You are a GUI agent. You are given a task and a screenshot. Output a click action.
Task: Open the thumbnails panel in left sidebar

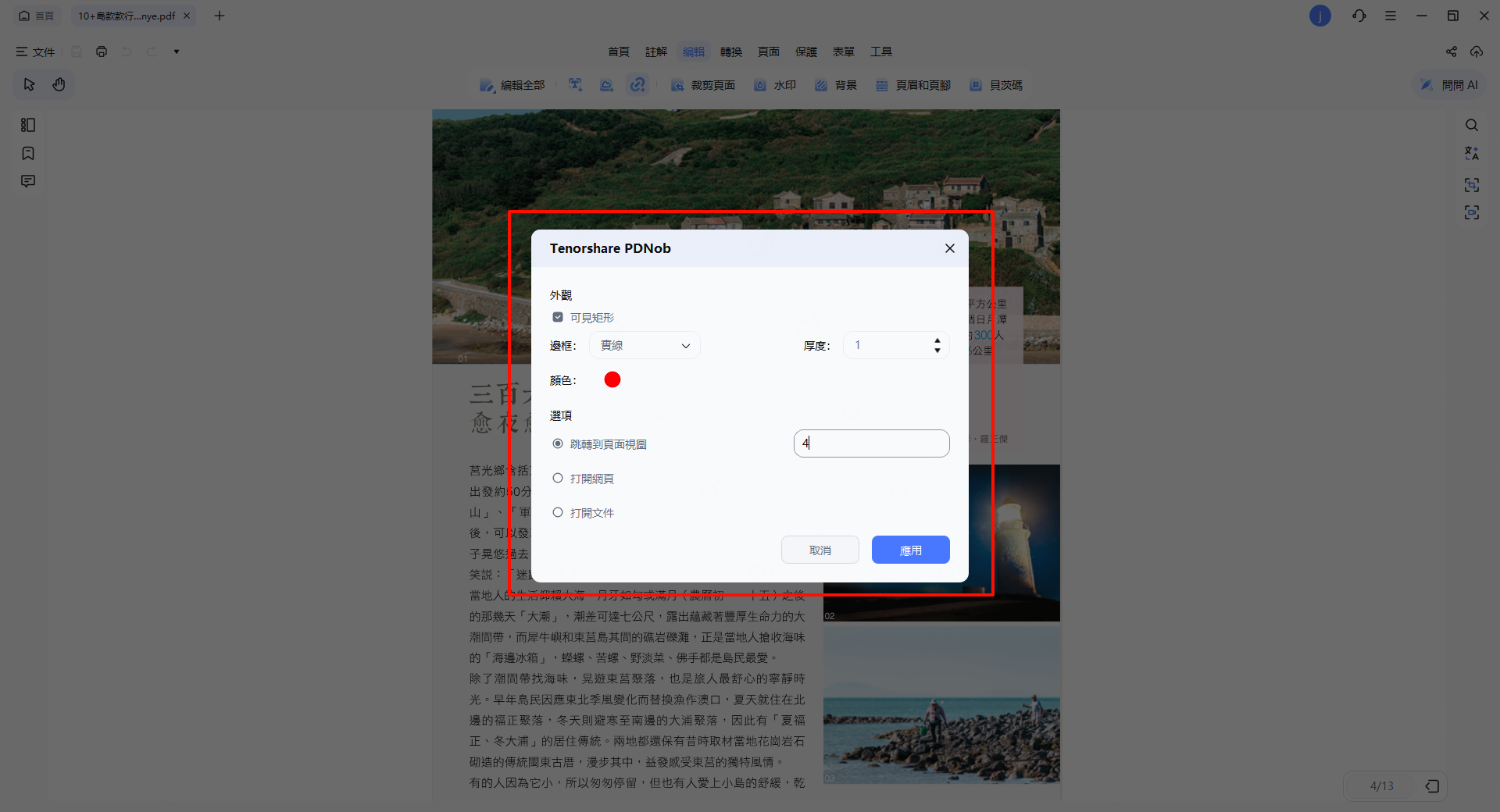pos(28,125)
